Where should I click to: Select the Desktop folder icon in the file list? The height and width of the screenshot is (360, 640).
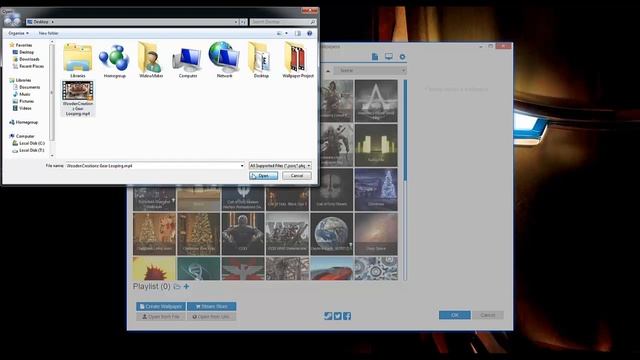[261, 60]
